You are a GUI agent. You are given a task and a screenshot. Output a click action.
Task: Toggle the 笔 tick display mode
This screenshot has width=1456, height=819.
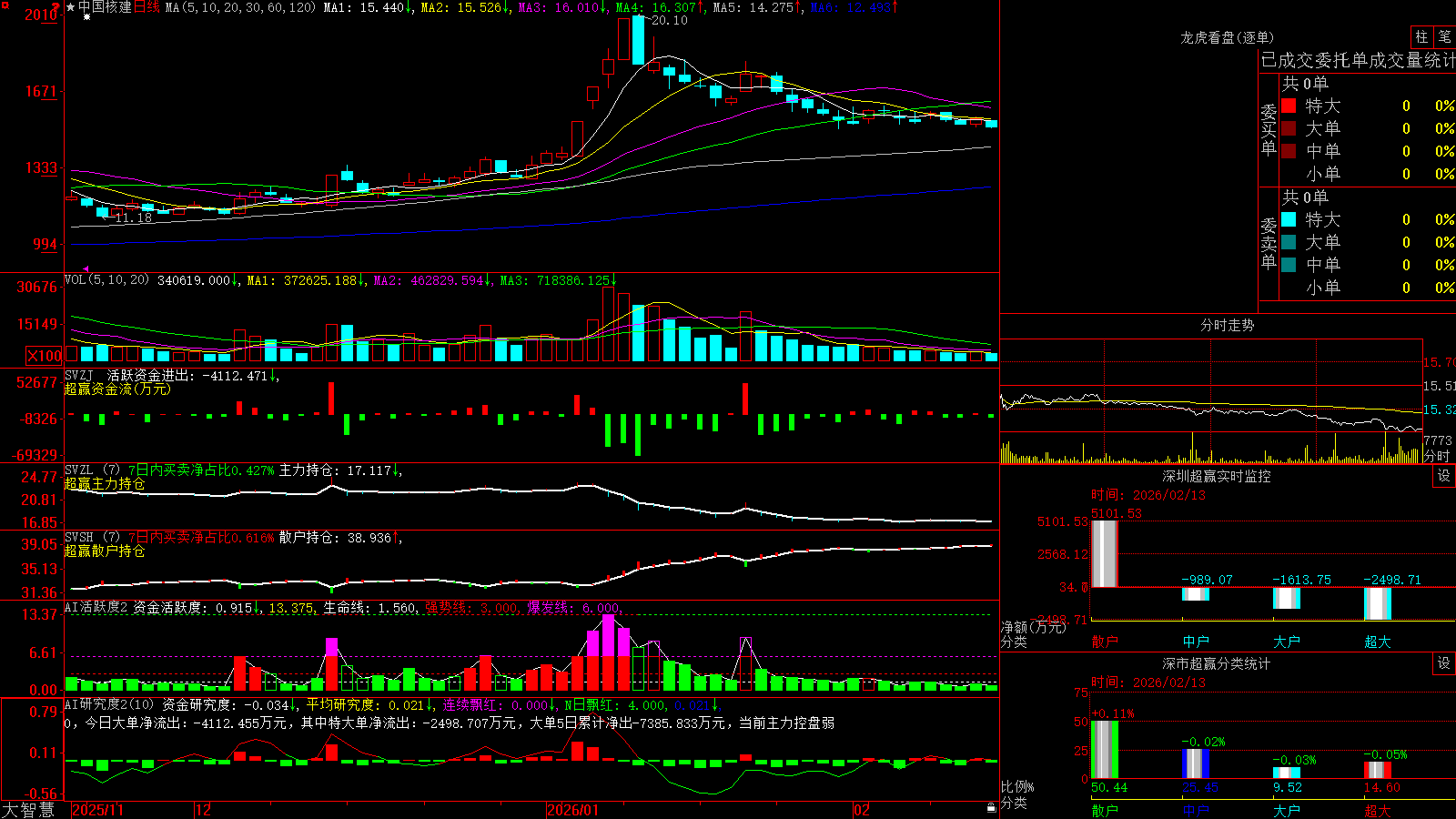1445,37
